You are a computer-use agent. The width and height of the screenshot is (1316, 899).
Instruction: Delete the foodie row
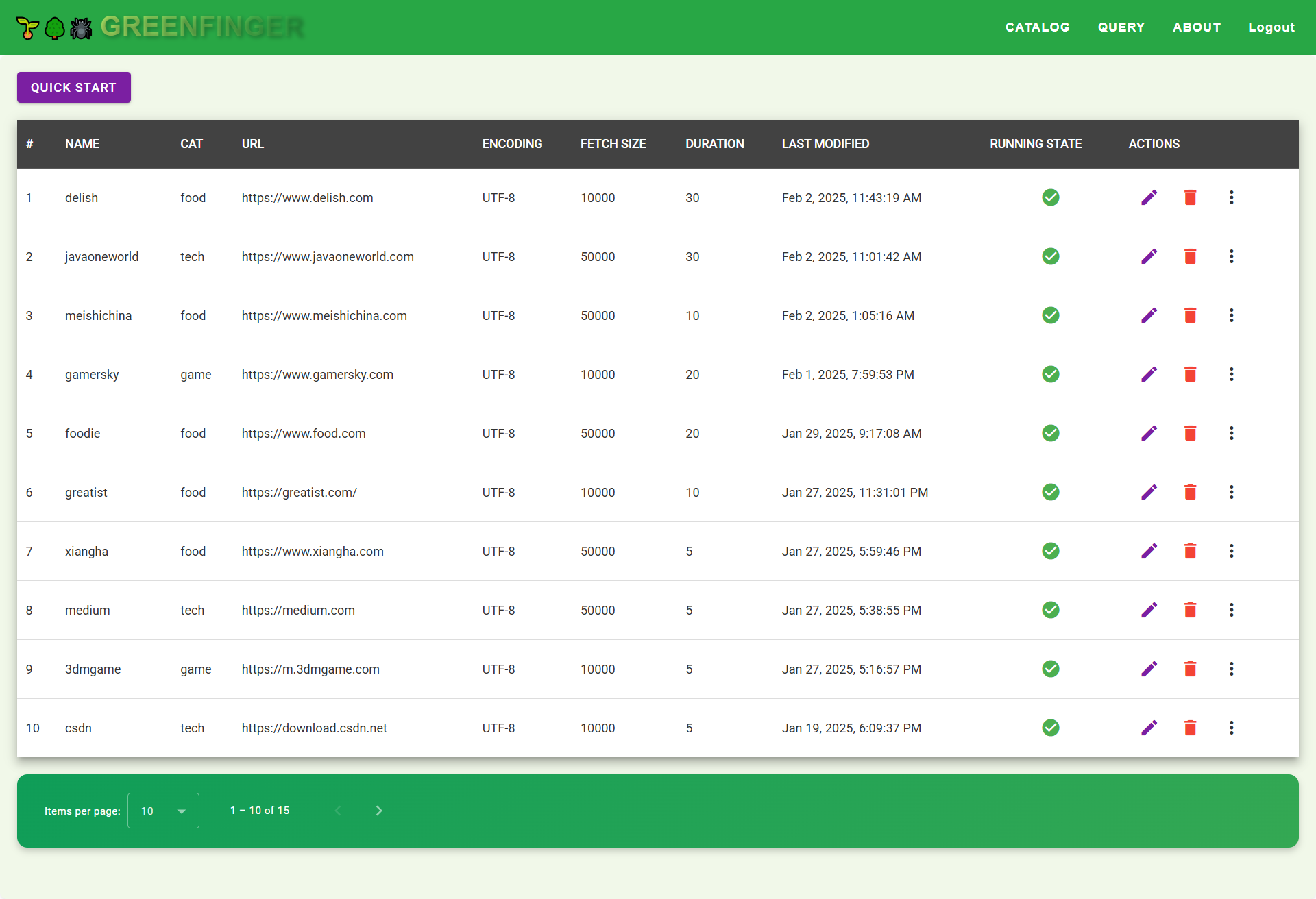(x=1191, y=433)
